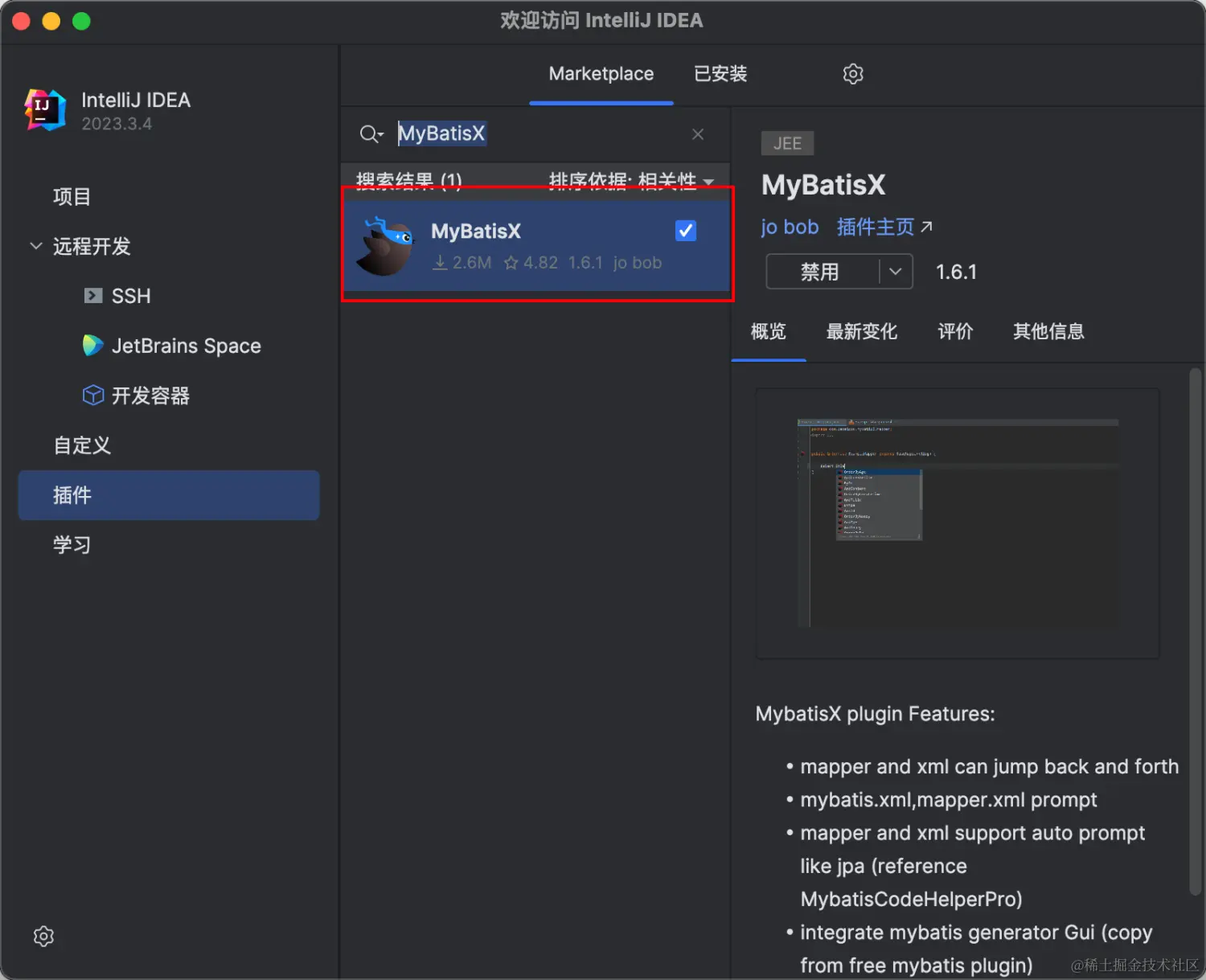The height and width of the screenshot is (980, 1206).
Task: Collapse the 远程开发 tree section
Action: [35, 246]
